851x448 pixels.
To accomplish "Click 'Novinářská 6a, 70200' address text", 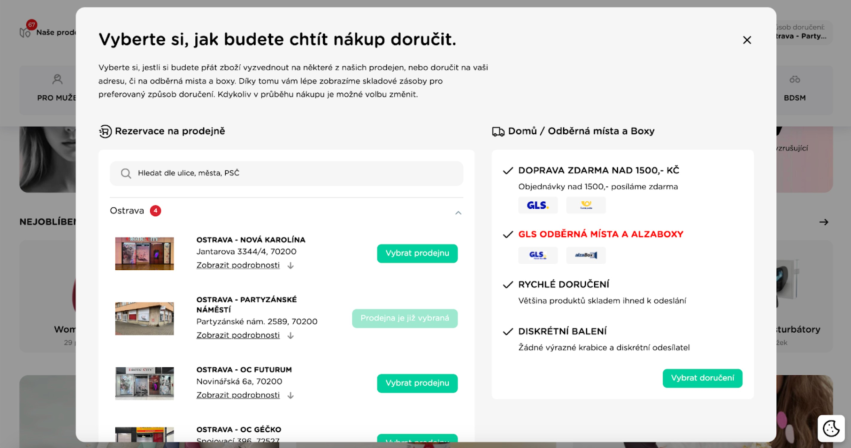I will click(x=239, y=382).
